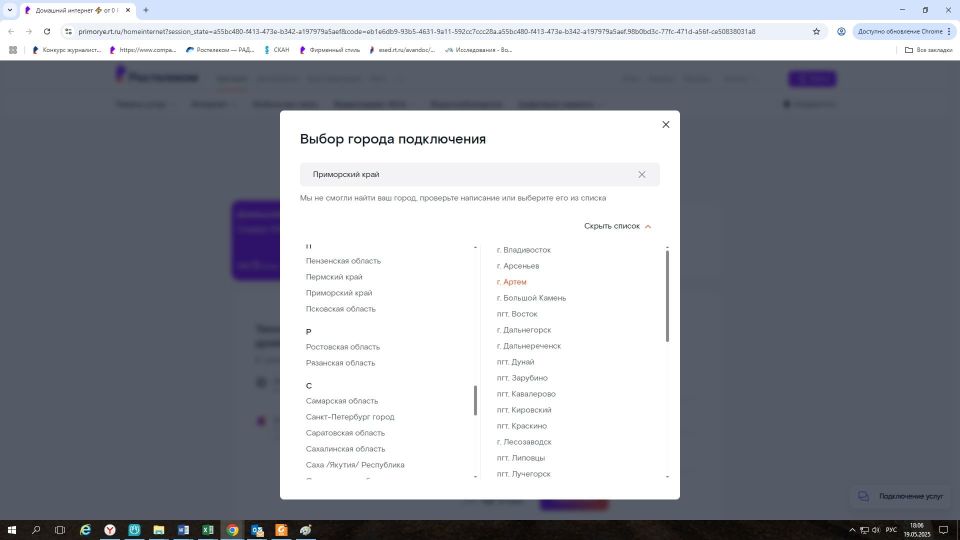Open Chrome profile icon
The height and width of the screenshot is (540, 960).
click(x=841, y=31)
